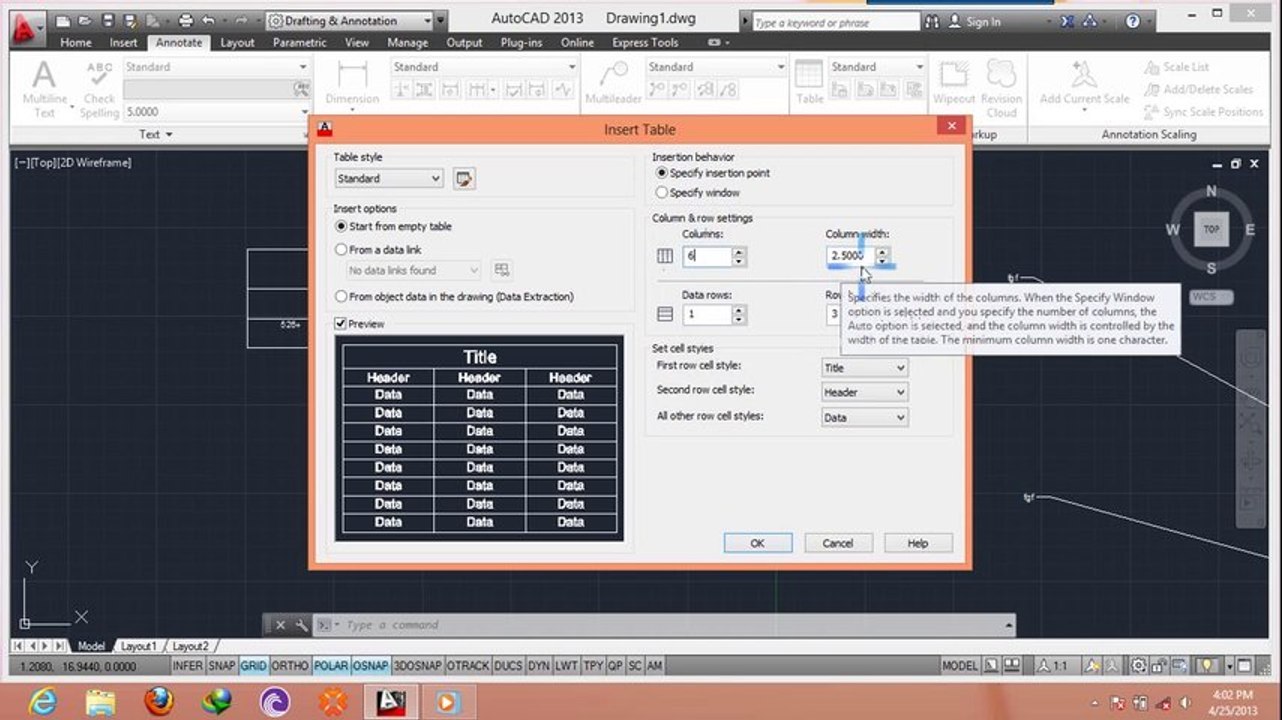This screenshot has height=720, width=1282.
Task: Click the command line customize wrench icon
Action: pos(302,625)
